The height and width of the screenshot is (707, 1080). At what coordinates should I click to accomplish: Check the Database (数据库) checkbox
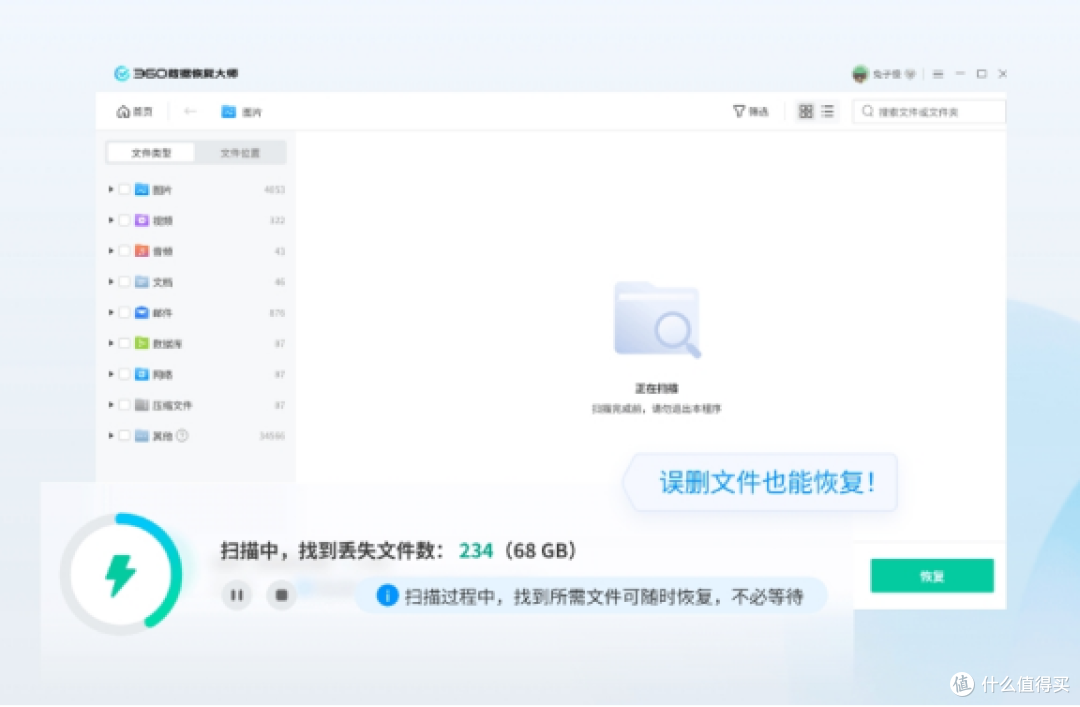pyautogui.click(x=125, y=343)
